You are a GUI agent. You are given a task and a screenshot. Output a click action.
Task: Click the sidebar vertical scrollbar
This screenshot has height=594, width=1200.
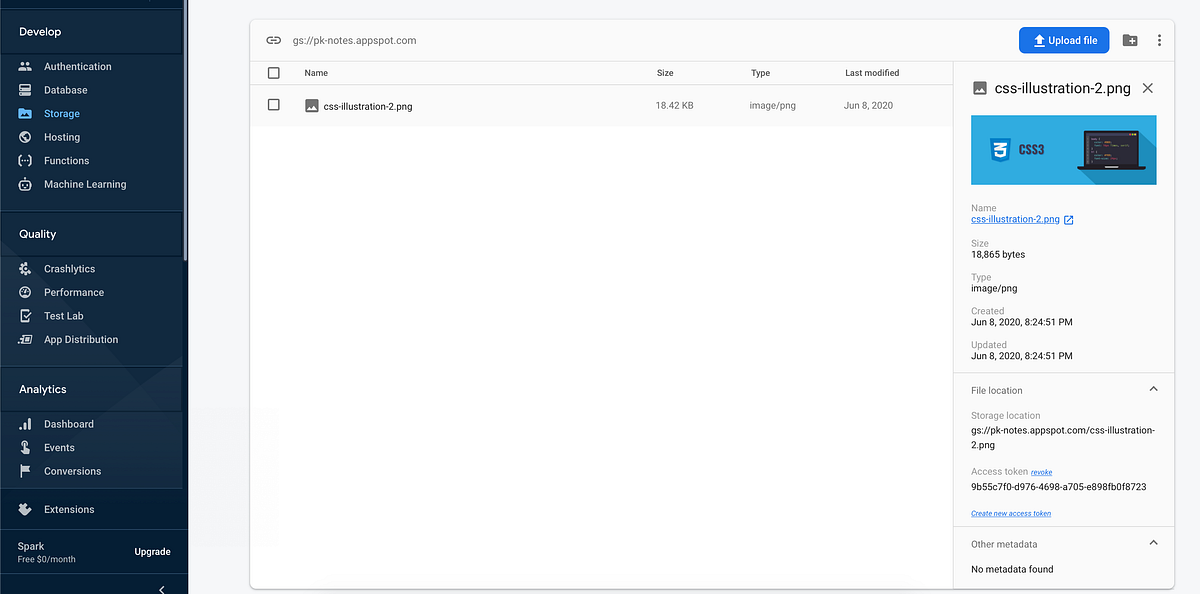tap(186, 130)
